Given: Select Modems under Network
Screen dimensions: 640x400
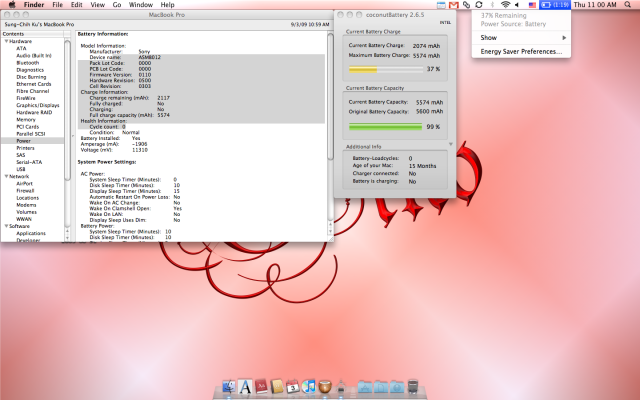Looking at the screenshot, I should (26, 205).
